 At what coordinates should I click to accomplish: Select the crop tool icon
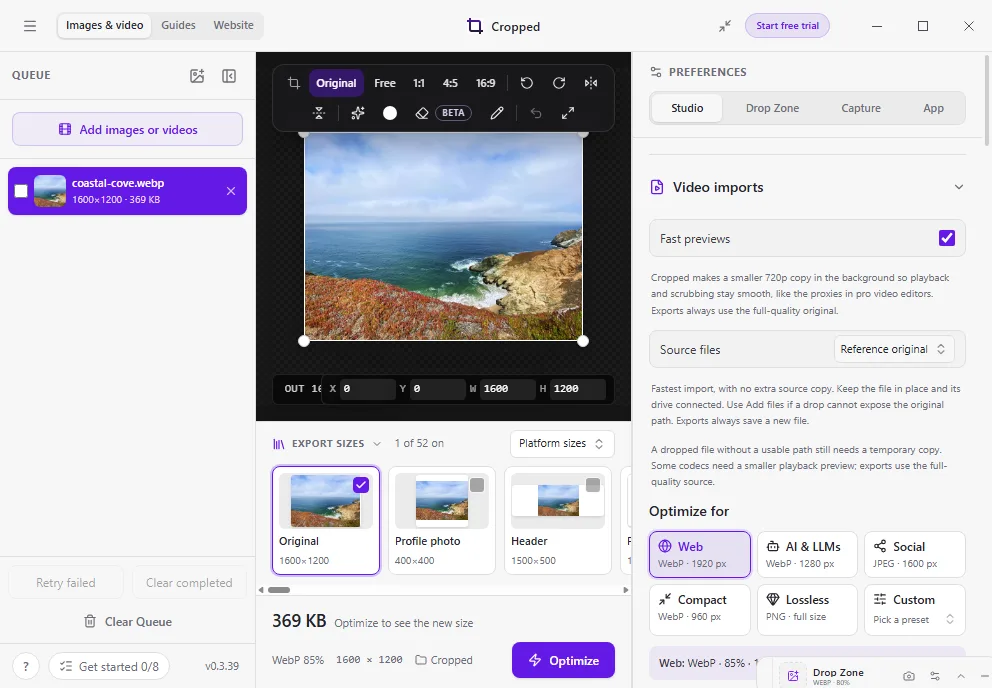click(x=294, y=83)
